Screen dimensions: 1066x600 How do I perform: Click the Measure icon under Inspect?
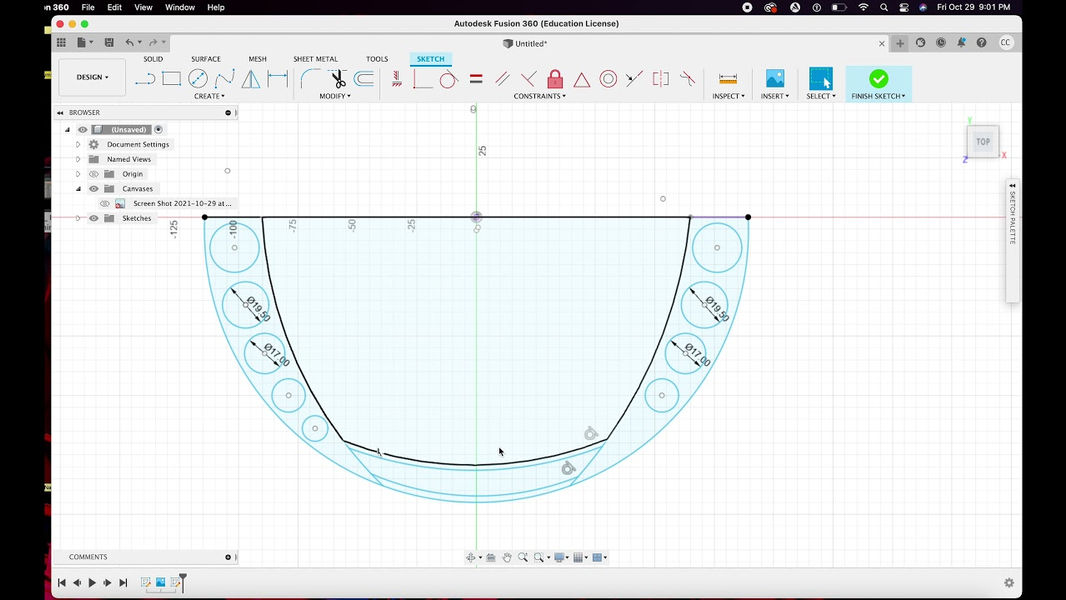coord(727,79)
